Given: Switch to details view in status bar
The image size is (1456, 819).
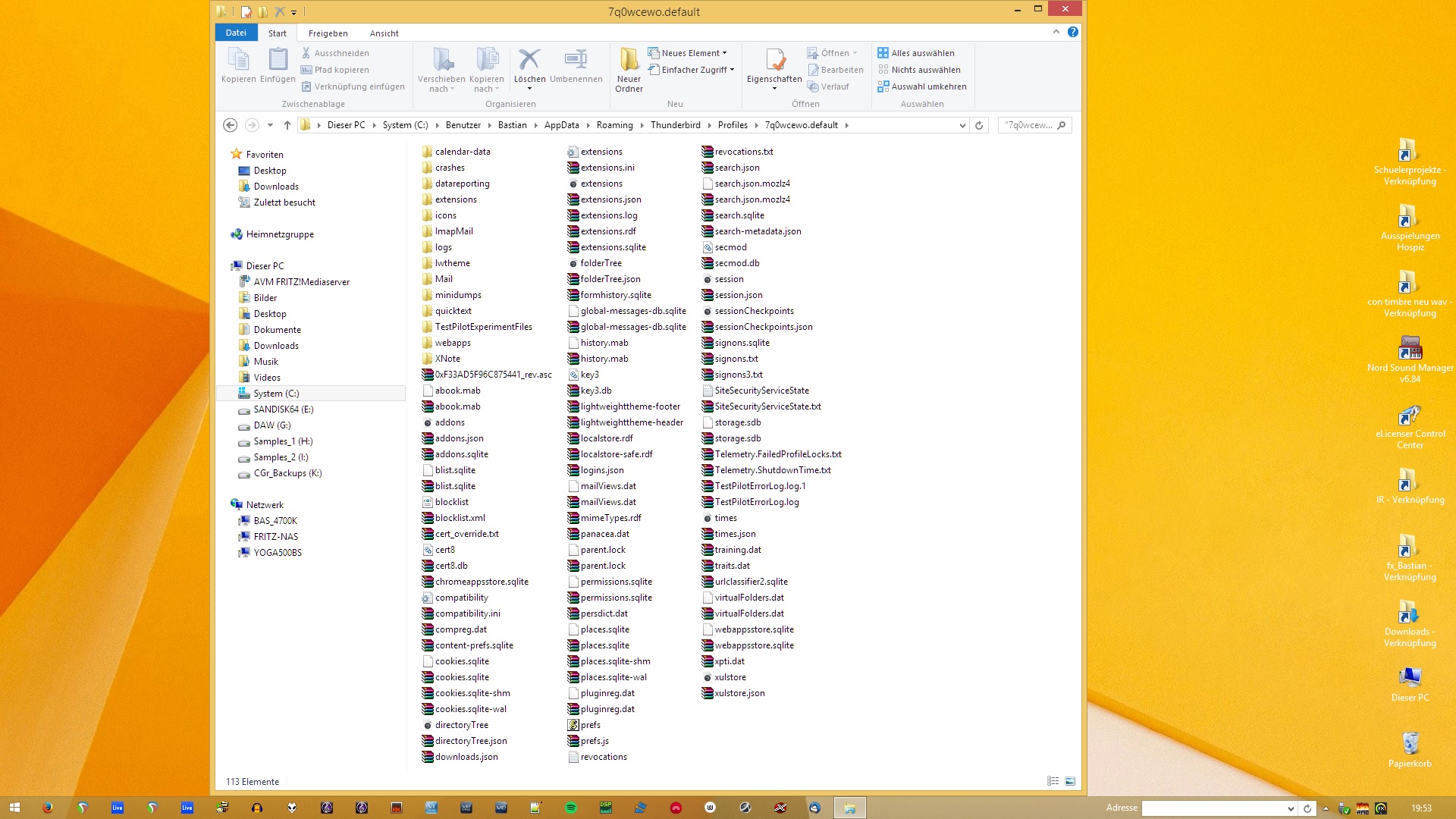Looking at the screenshot, I should point(1053,781).
